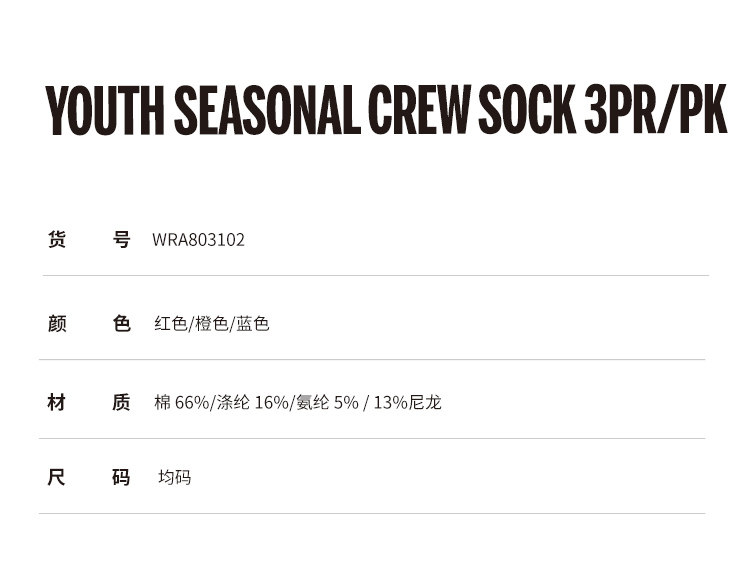Viewport: 750px width, 583px height.
Task: Click the word CREW in the heading
Action: click(x=419, y=112)
